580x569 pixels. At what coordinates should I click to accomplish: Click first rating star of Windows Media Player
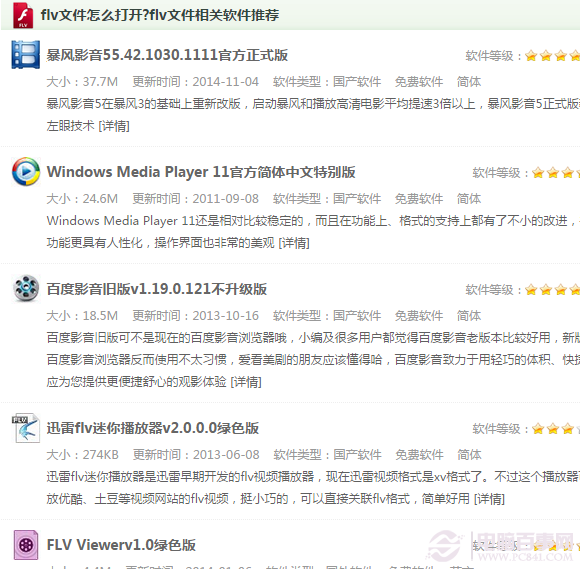click(x=538, y=173)
